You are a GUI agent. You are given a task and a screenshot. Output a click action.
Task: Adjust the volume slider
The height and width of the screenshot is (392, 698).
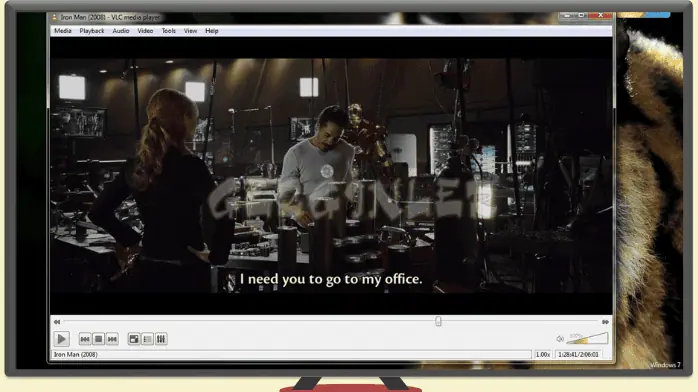point(587,338)
